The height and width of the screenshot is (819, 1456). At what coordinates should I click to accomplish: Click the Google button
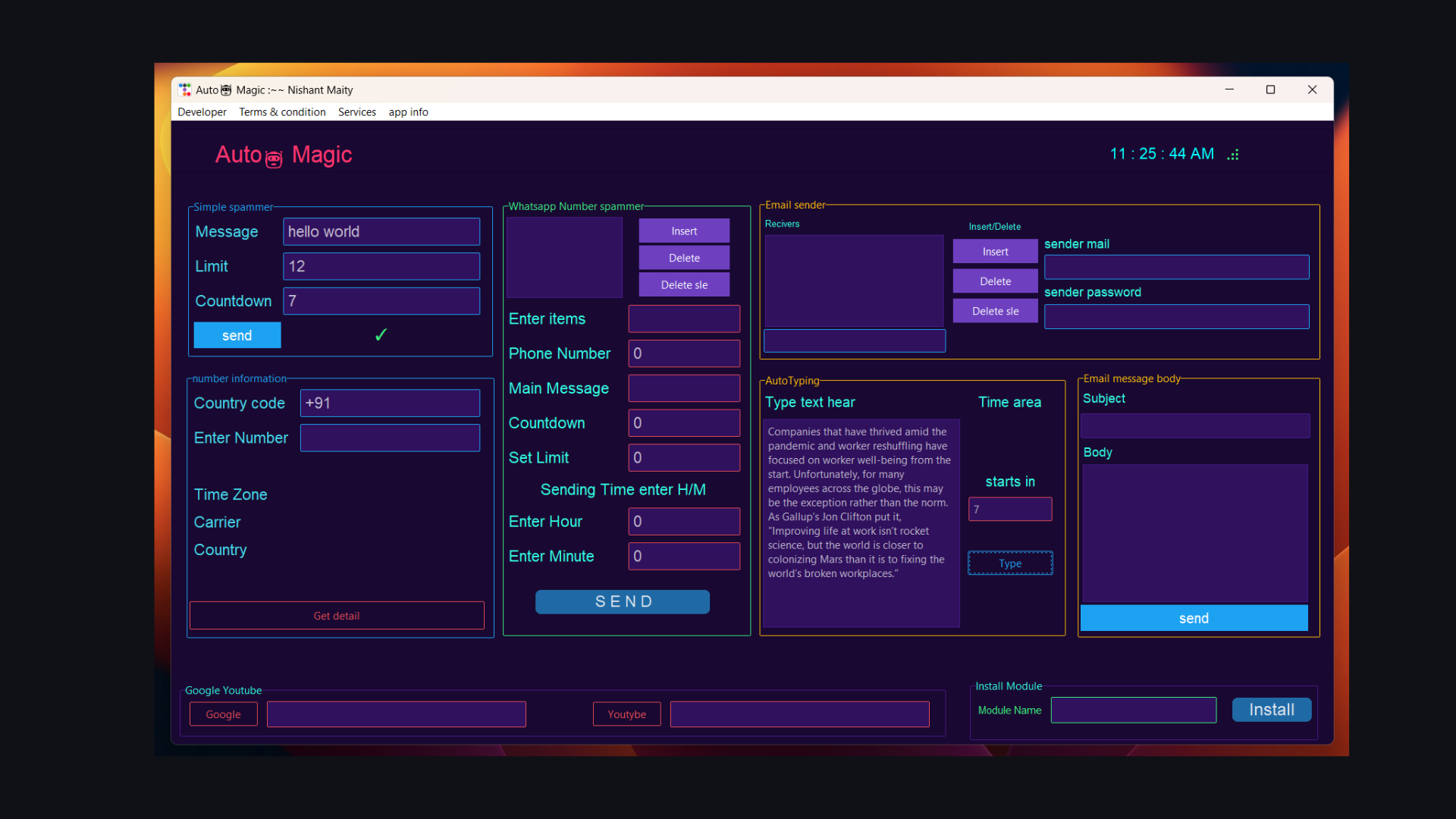coord(222,714)
